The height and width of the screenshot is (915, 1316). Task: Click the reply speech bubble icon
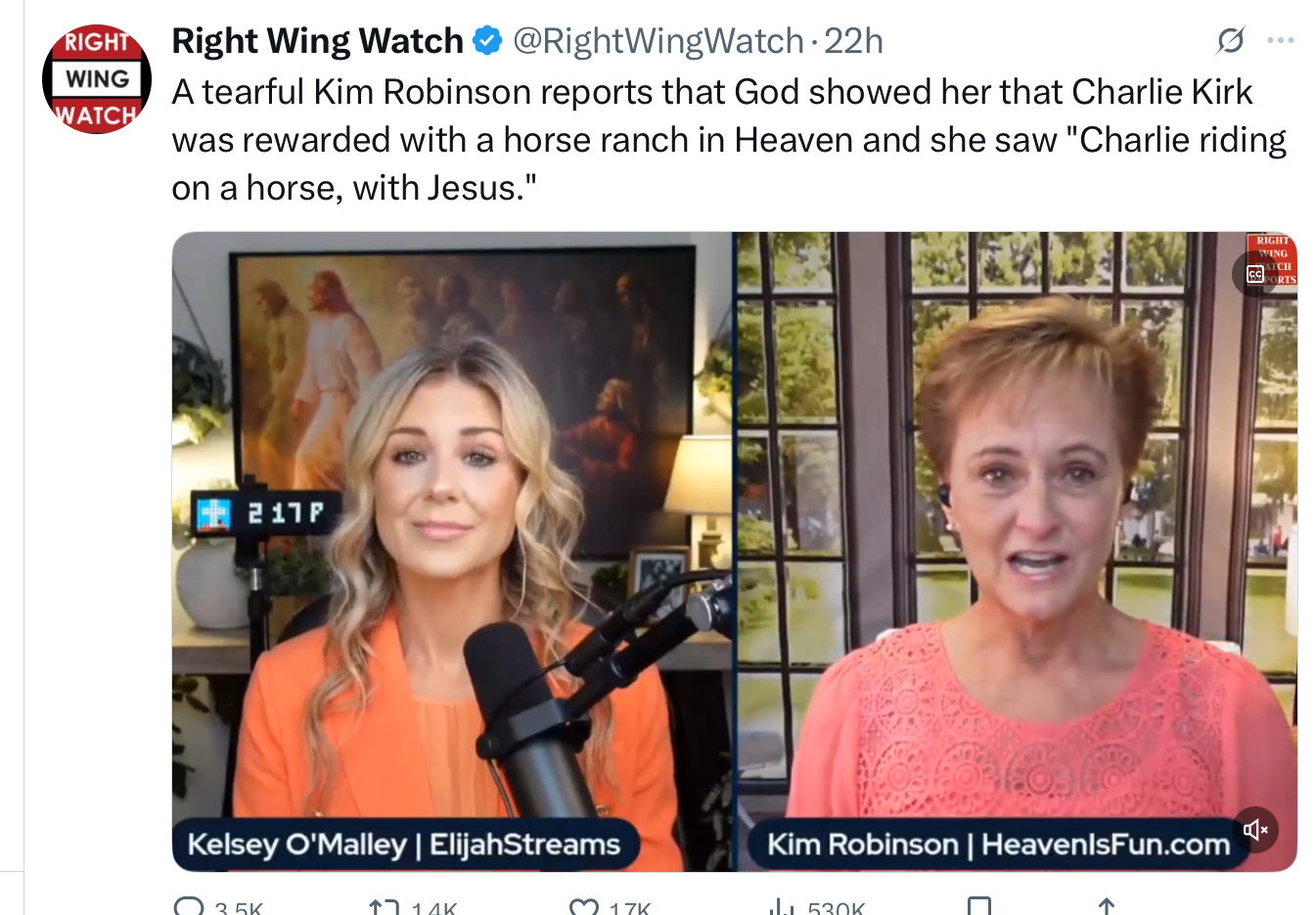189,906
